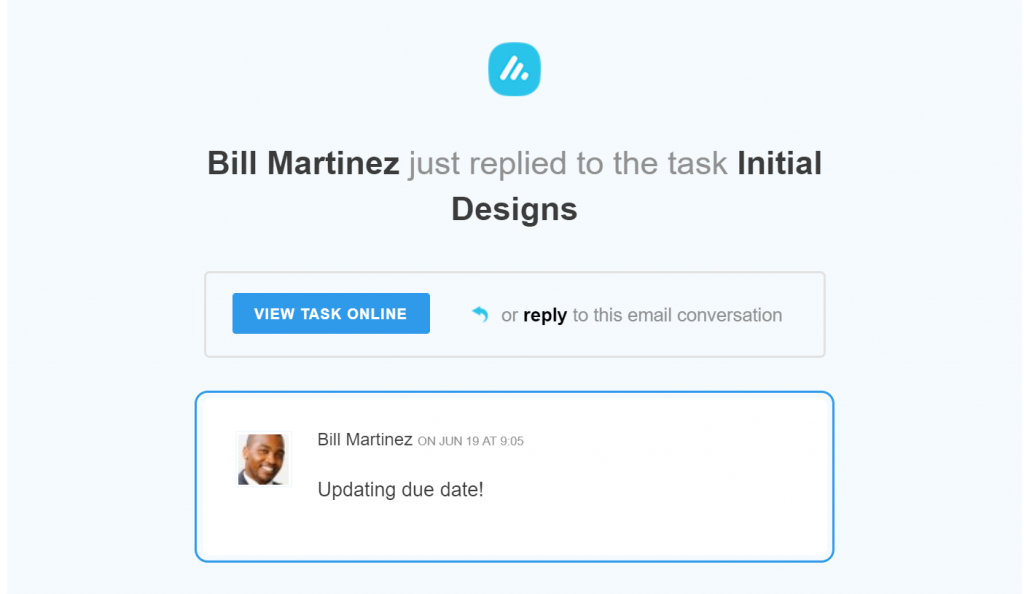The image size is (1024, 594).
Task: Click Bill Martinez's profile photo
Action: [263, 459]
